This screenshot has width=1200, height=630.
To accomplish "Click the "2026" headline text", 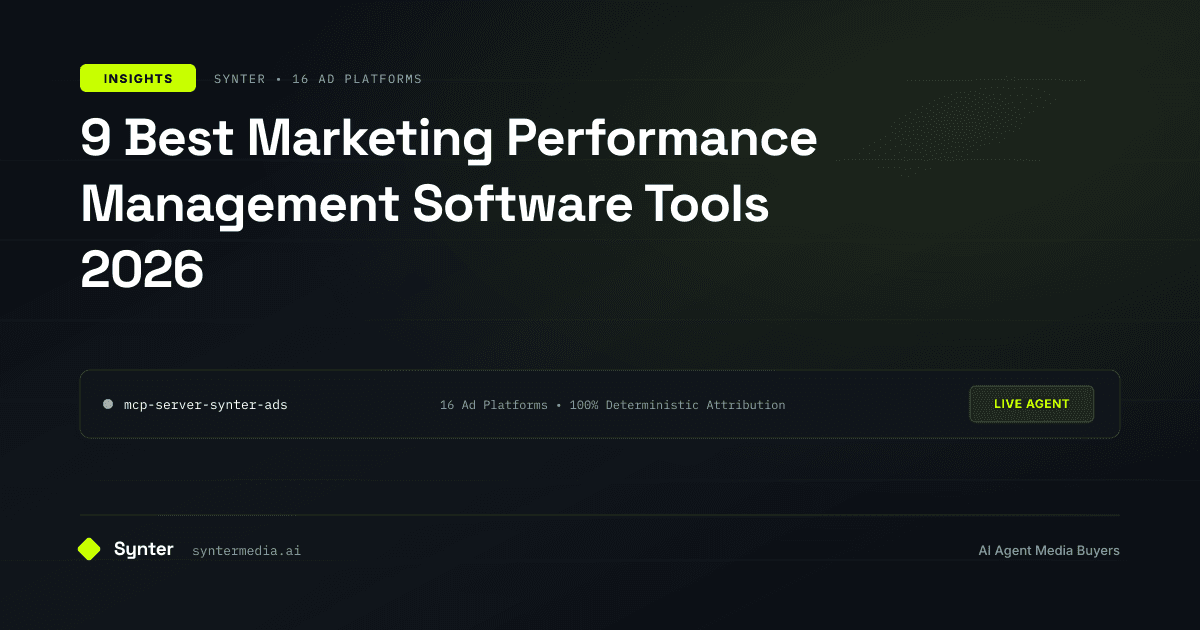I will pos(142,268).
